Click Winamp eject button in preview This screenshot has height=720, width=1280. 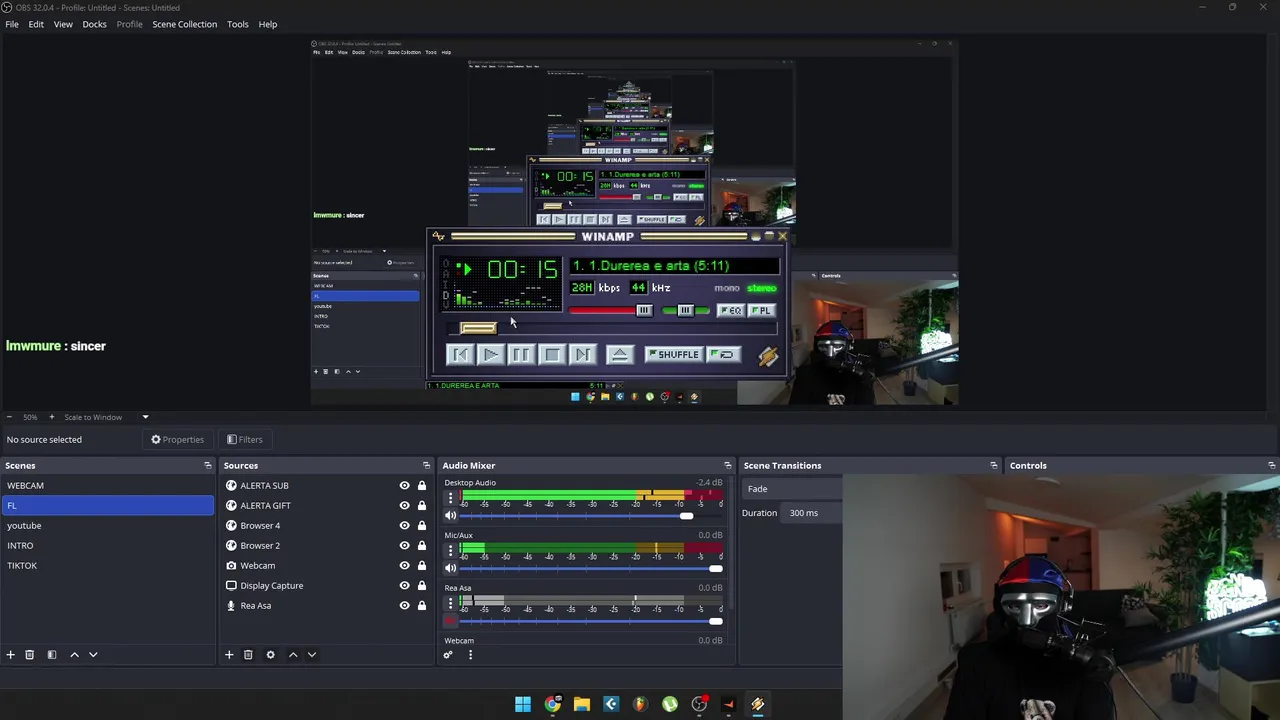point(620,354)
